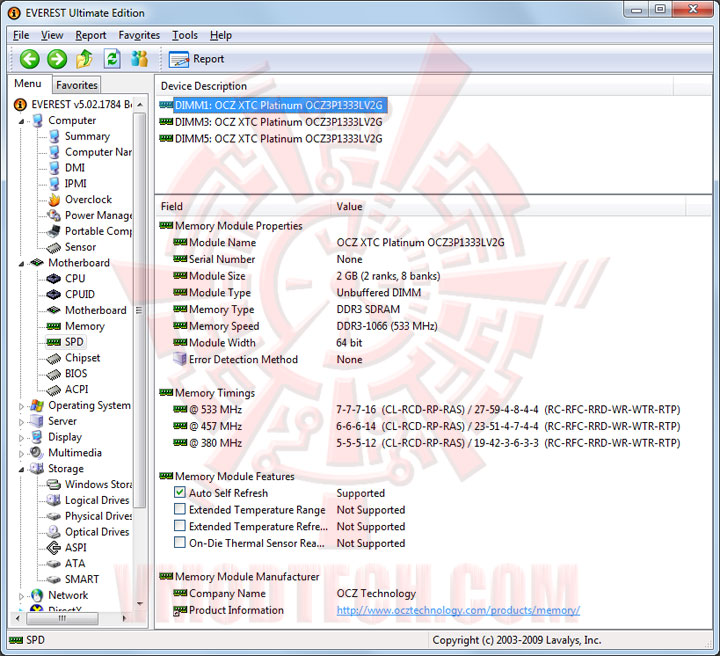The height and width of the screenshot is (656, 720).
Task: Open the Report menu in the menu bar
Action: pyautogui.click(x=90, y=35)
